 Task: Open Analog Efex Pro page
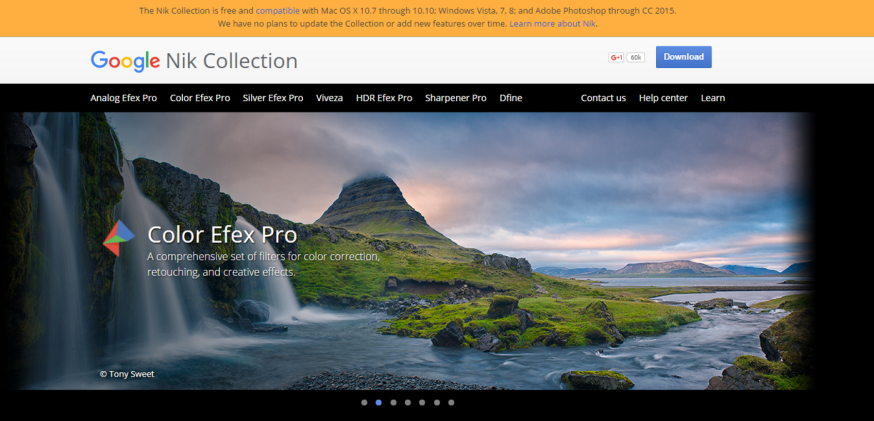(124, 98)
